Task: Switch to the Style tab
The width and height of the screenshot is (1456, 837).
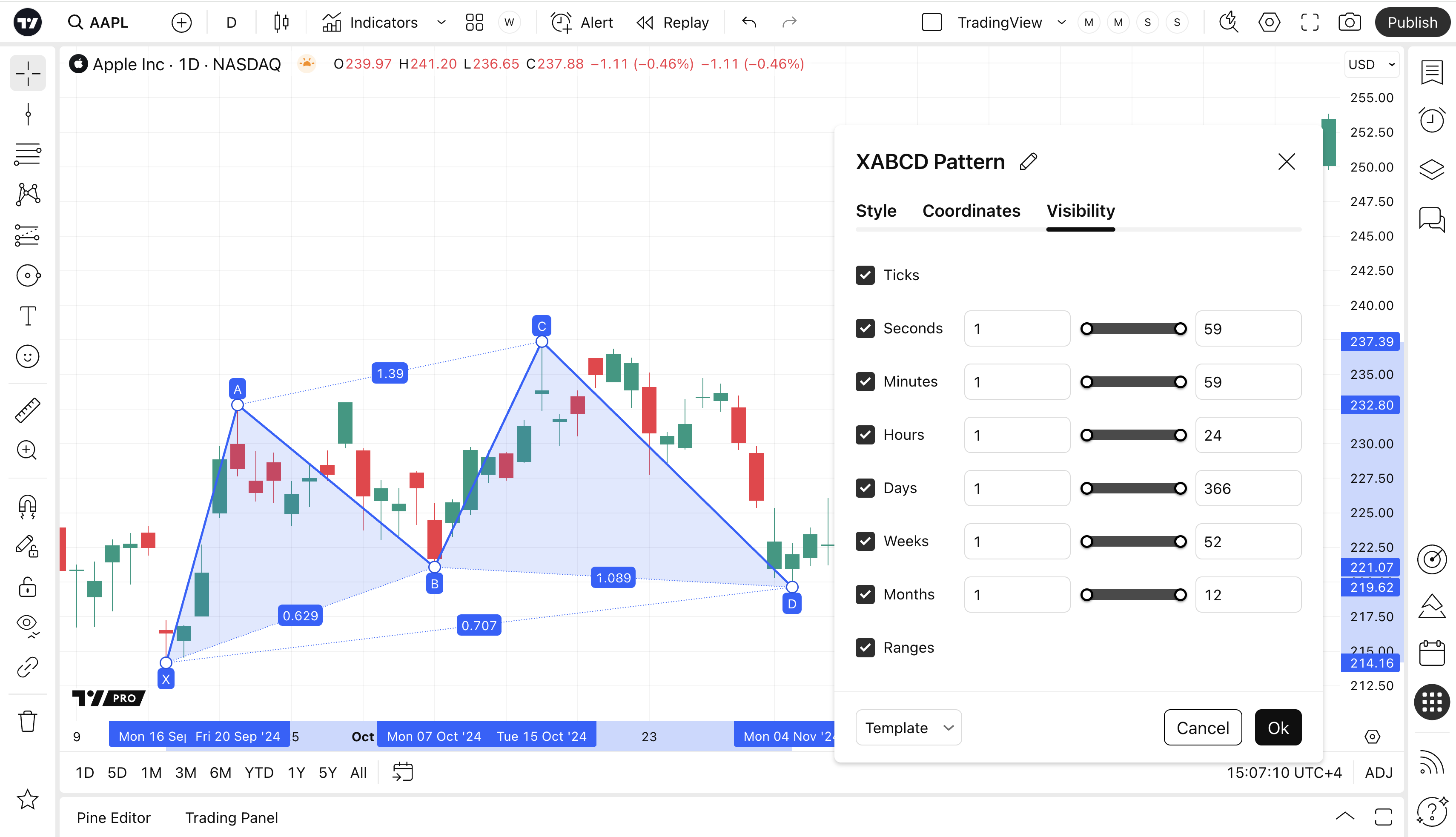Action: click(x=875, y=211)
